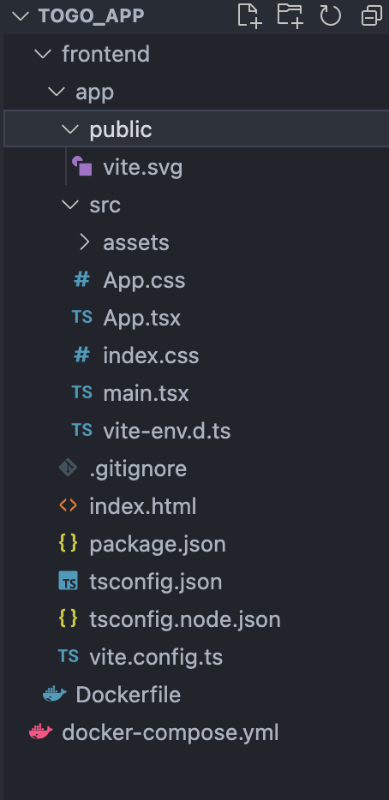
Task: Click the New File icon
Action: pos(250,15)
